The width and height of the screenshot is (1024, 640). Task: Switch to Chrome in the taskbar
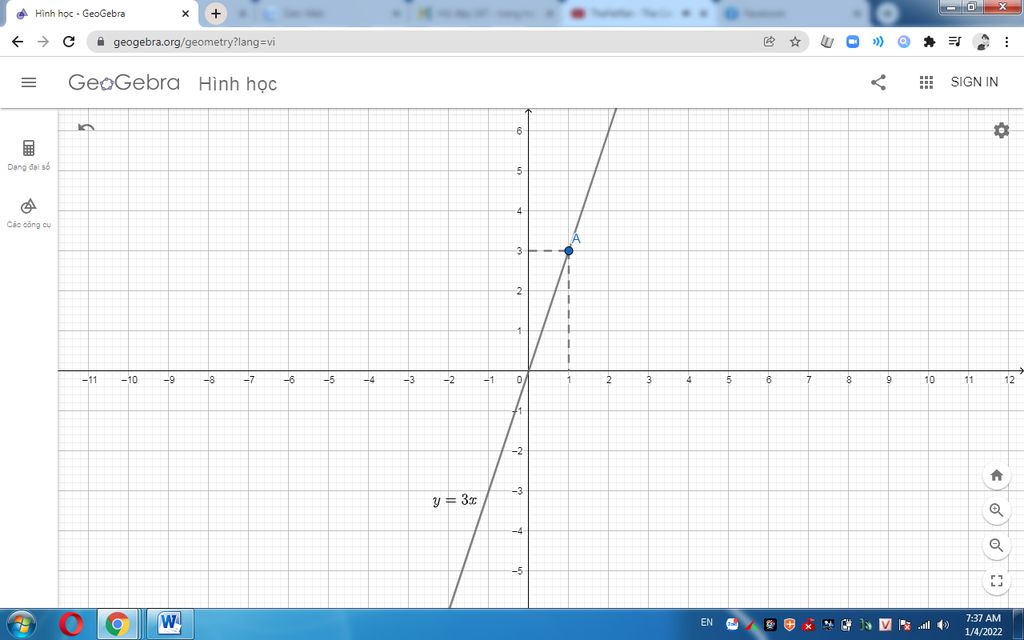click(118, 624)
